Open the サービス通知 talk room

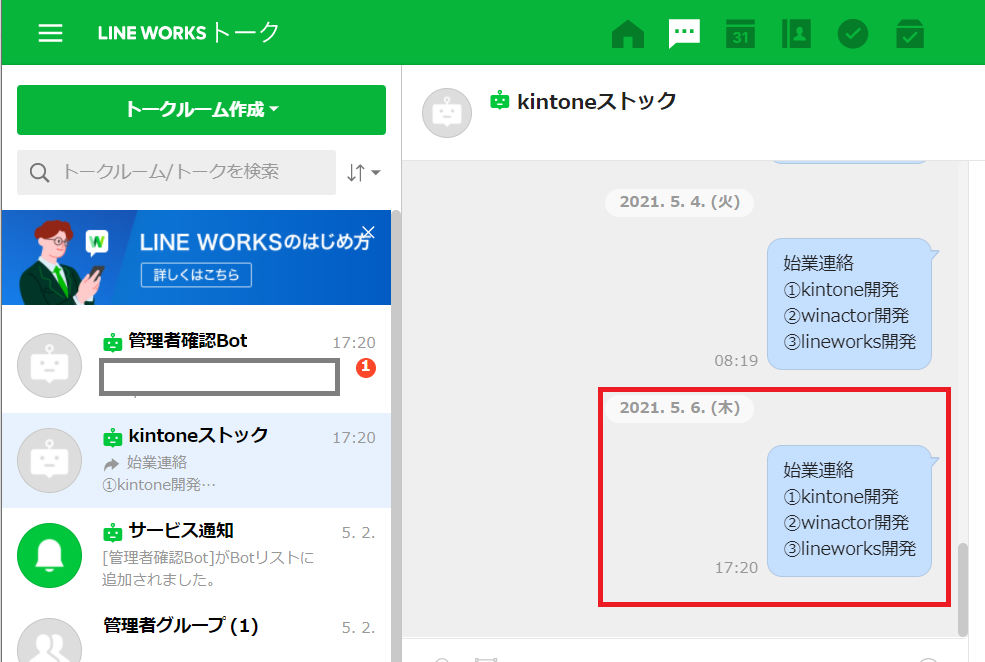pyautogui.click(x=196, y=555)
